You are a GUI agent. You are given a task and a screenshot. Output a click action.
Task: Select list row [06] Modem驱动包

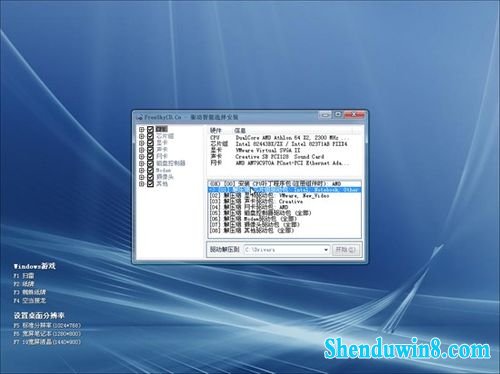tap(284, 219)
